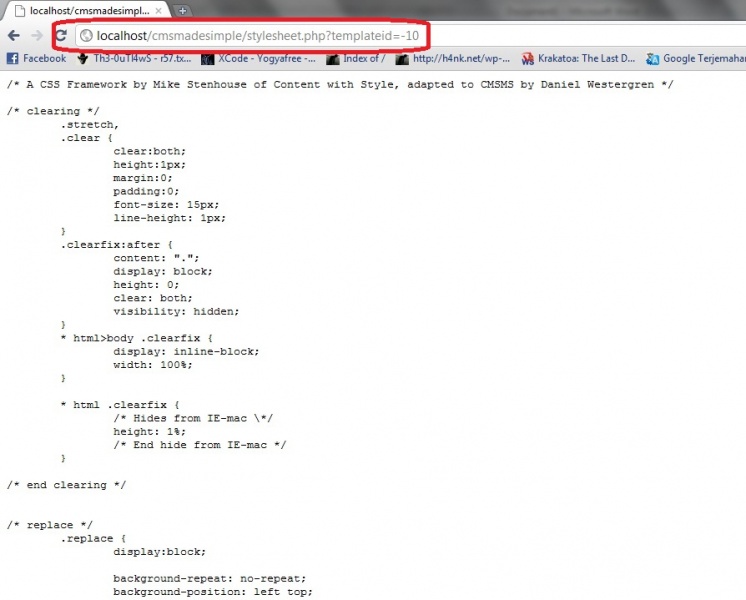Click the 'Hides from IE-mac' comment
The height and width of the screenshot is (600, 746).
pos(193,418)
